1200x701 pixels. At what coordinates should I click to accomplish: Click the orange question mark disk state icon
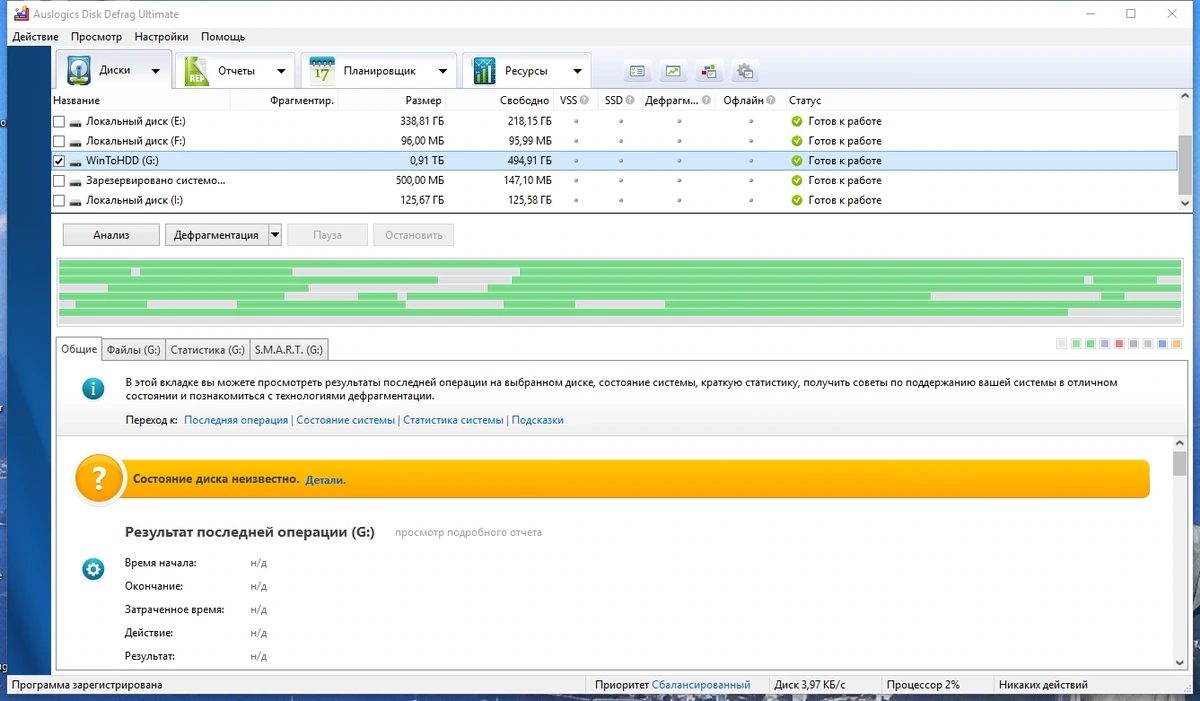click(x=98, y=480)
